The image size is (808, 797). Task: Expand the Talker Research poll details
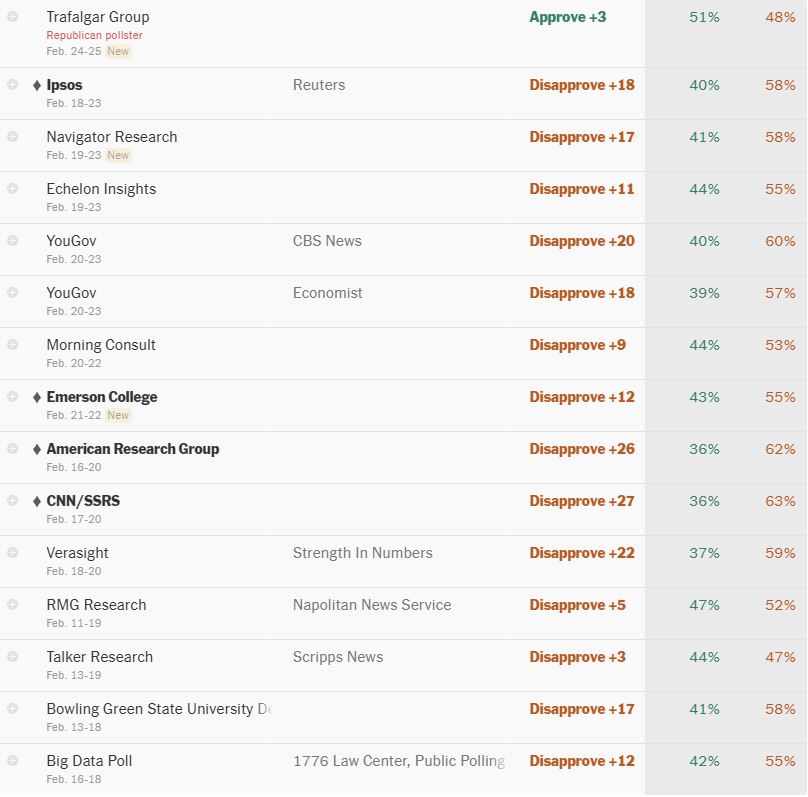tap(12, 656)
